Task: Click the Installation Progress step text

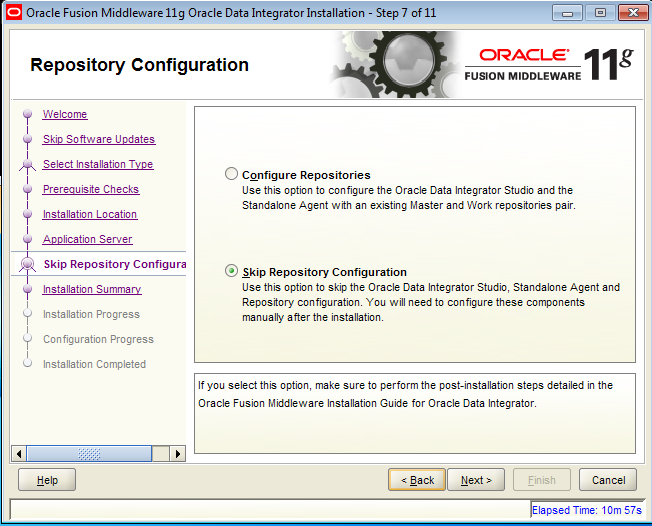Action: pyautogui.click(x=91, y=314)
